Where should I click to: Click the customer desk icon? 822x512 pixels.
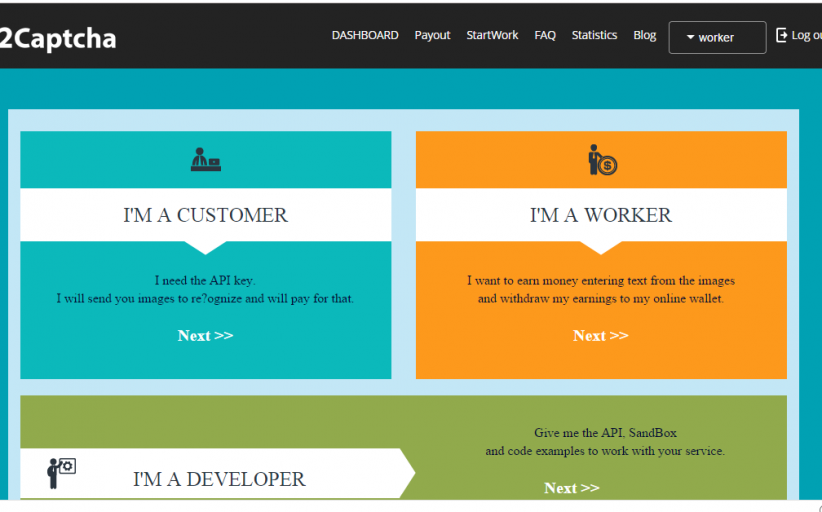pos(205,159)
